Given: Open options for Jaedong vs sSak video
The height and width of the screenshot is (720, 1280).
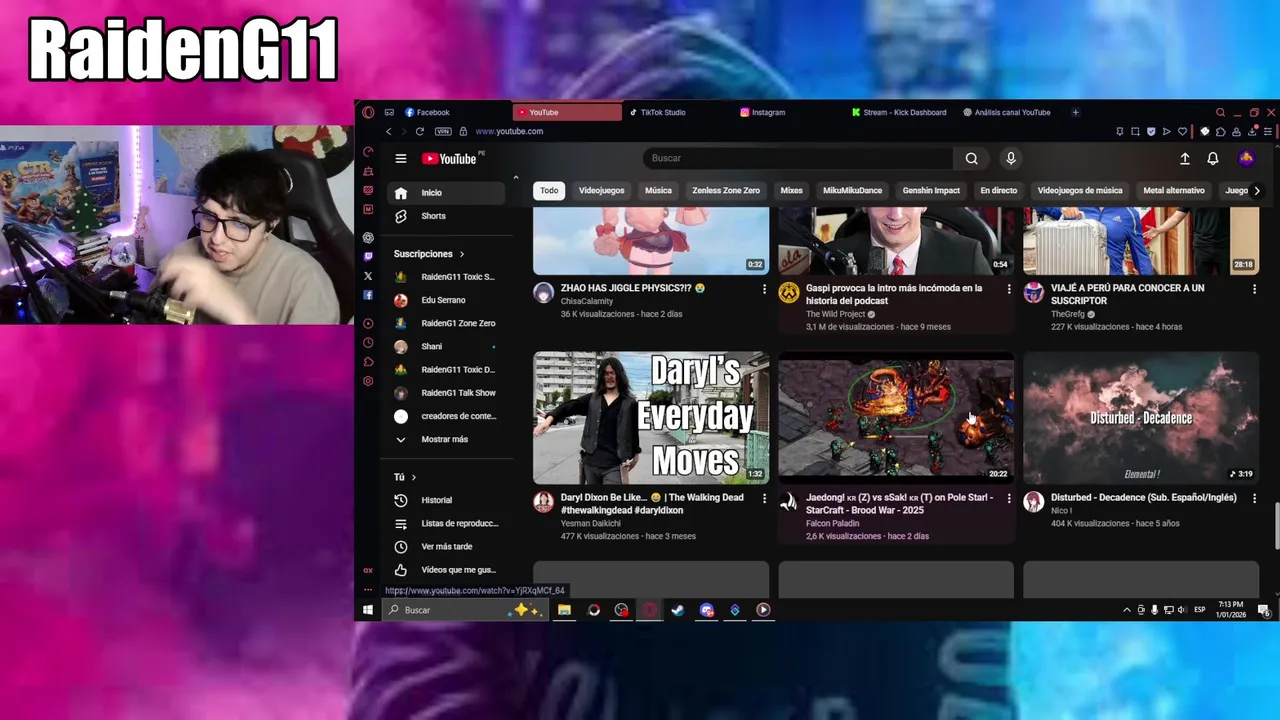Looking at the screenshot, I should point(1009,498).
